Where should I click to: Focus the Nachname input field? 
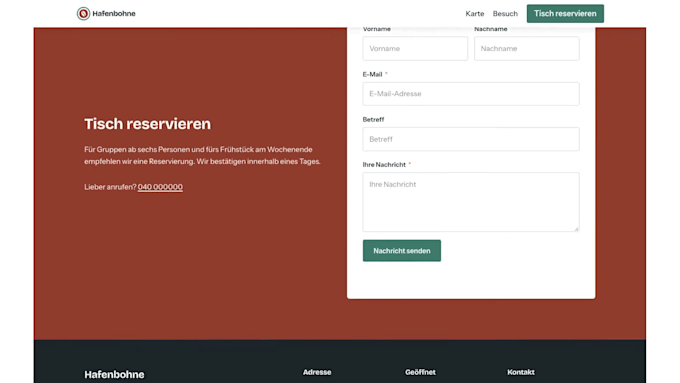pyautogui.click(x=526, y=49)
